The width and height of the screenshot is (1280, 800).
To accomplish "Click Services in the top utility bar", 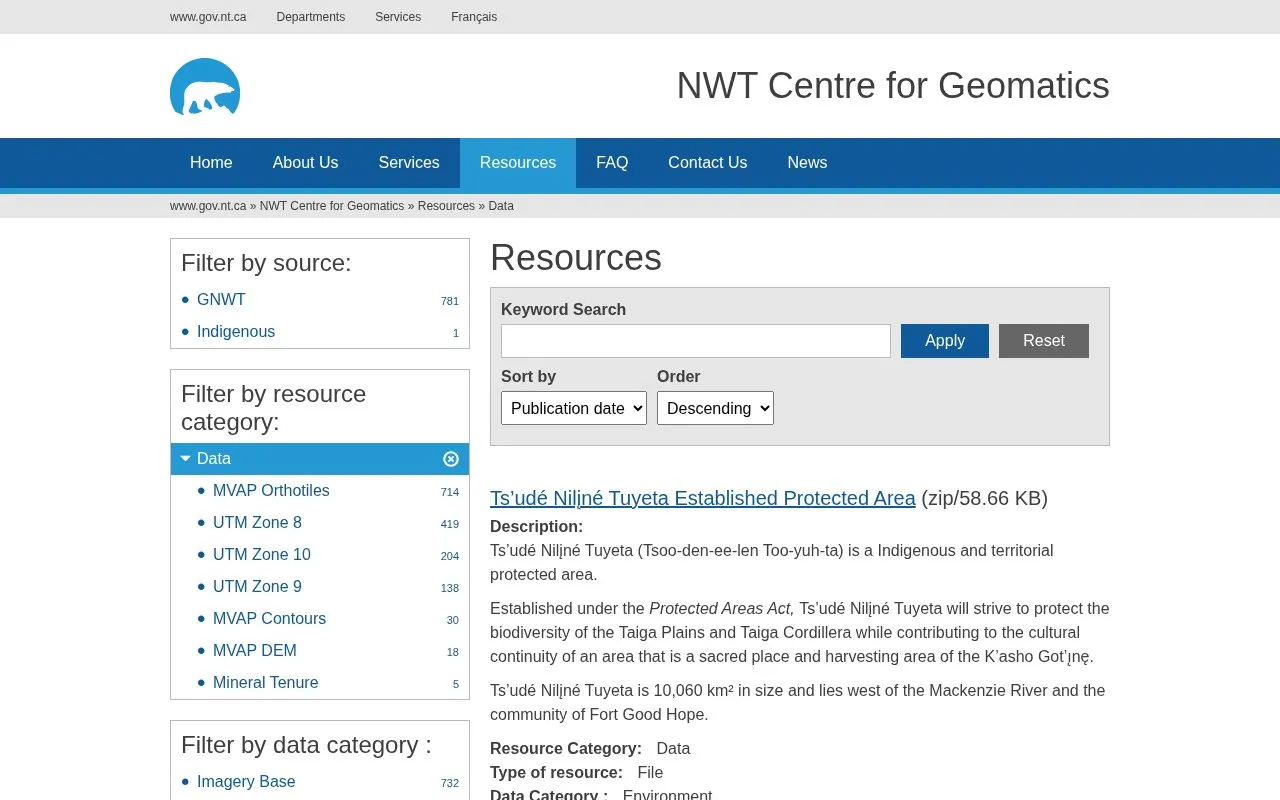I will pos(398,17).
